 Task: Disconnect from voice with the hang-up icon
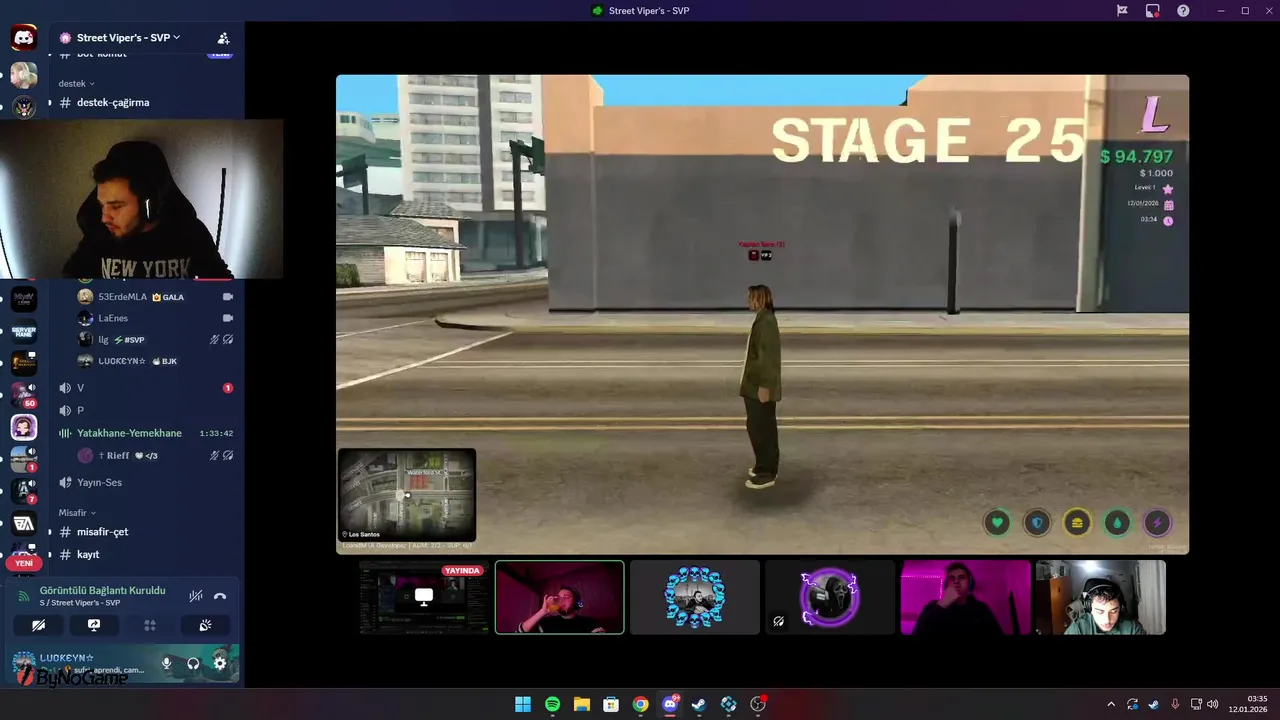[220, 596]
